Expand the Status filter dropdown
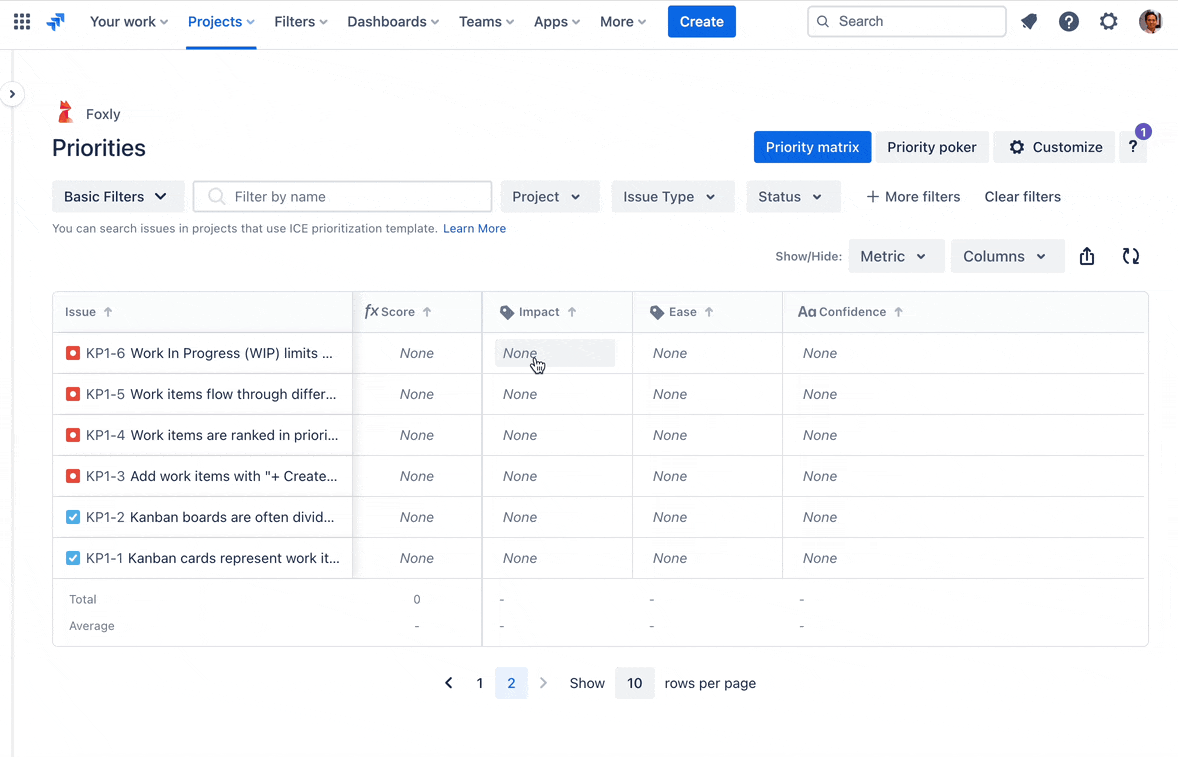The image size is (1178, 757). [793, 197]
